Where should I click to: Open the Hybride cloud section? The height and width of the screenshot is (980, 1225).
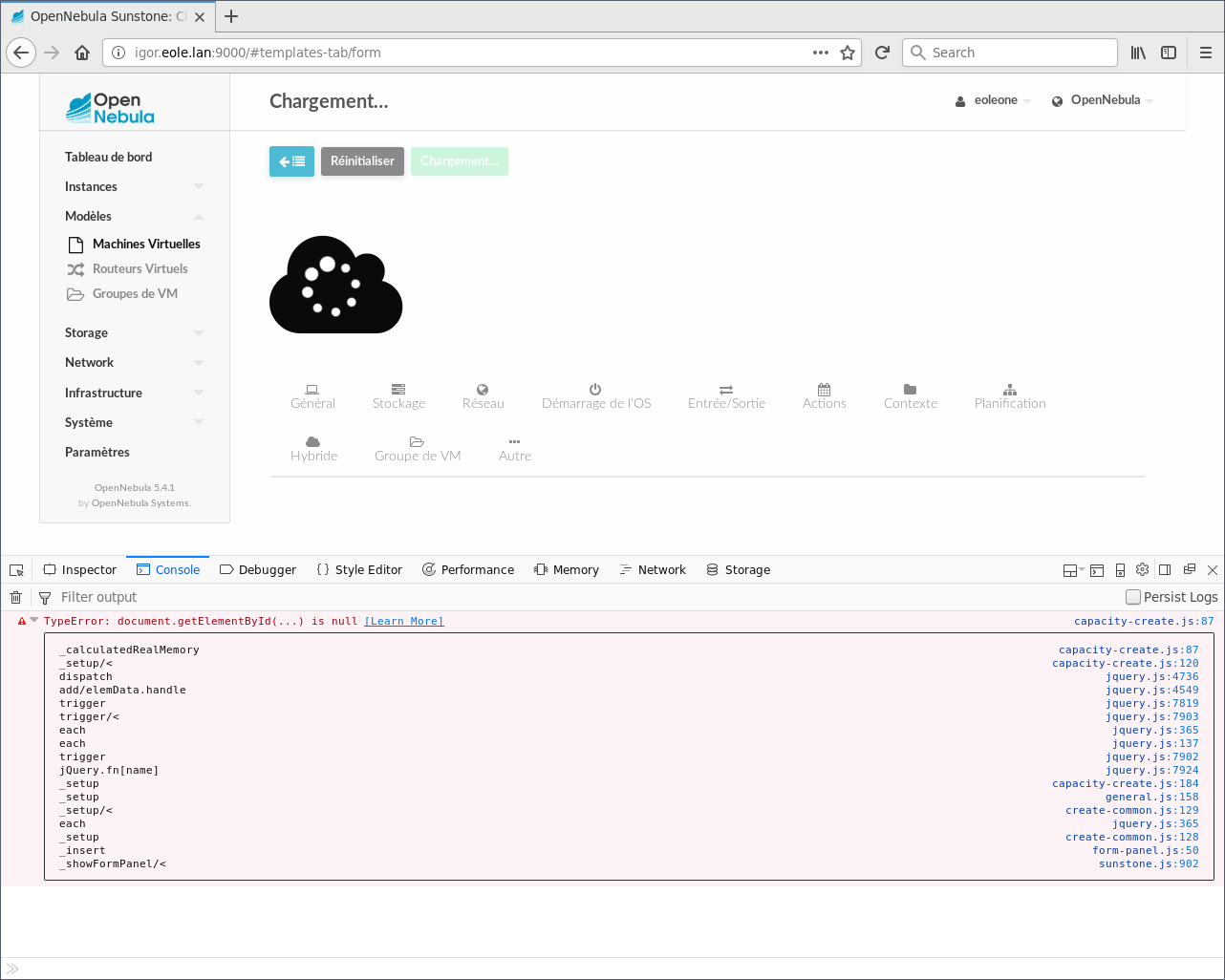(x=313, y=448)
